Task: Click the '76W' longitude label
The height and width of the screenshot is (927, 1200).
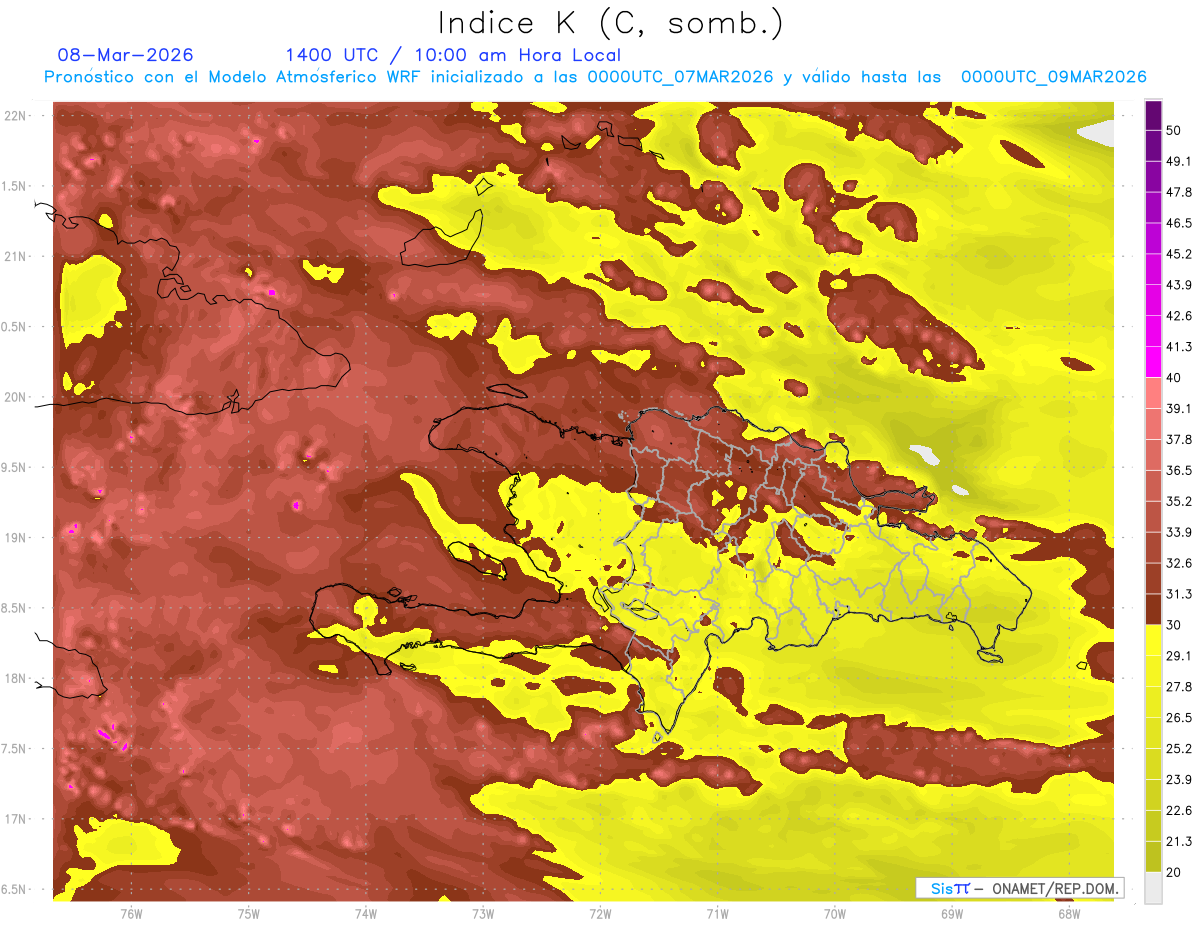Action: tap(131, 913)
